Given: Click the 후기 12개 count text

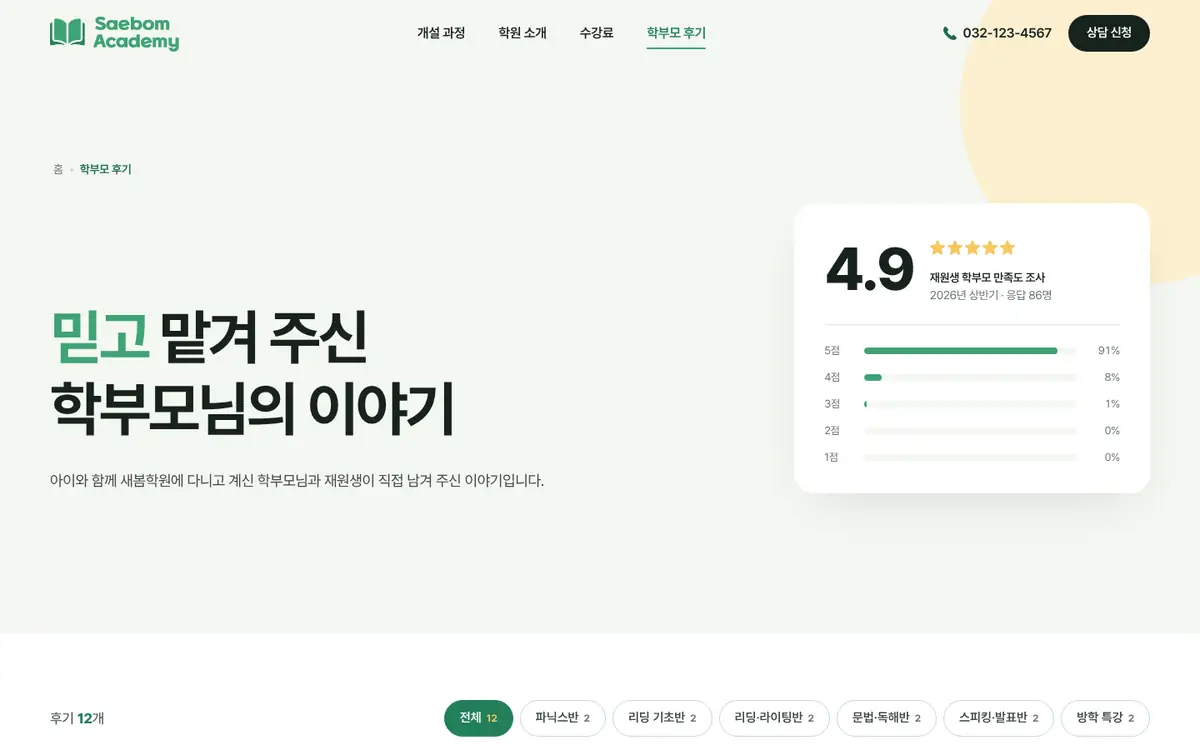Looking at the screenshot, I should tap(77, 718).
